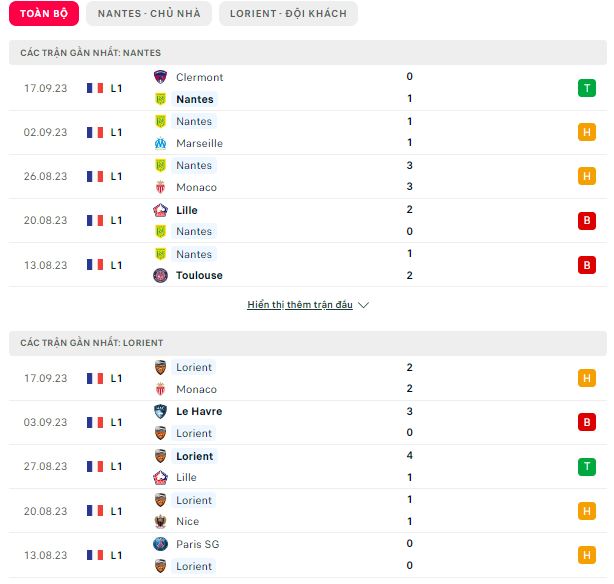
Task: Open the Nantes vs Marseille match row
Action: pos(308,132)
